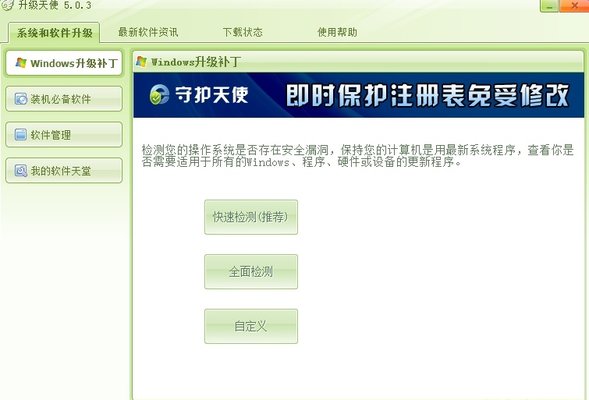589x400 pixels.
Task: Click the window icon beside 软件管理
Action: 21,134
